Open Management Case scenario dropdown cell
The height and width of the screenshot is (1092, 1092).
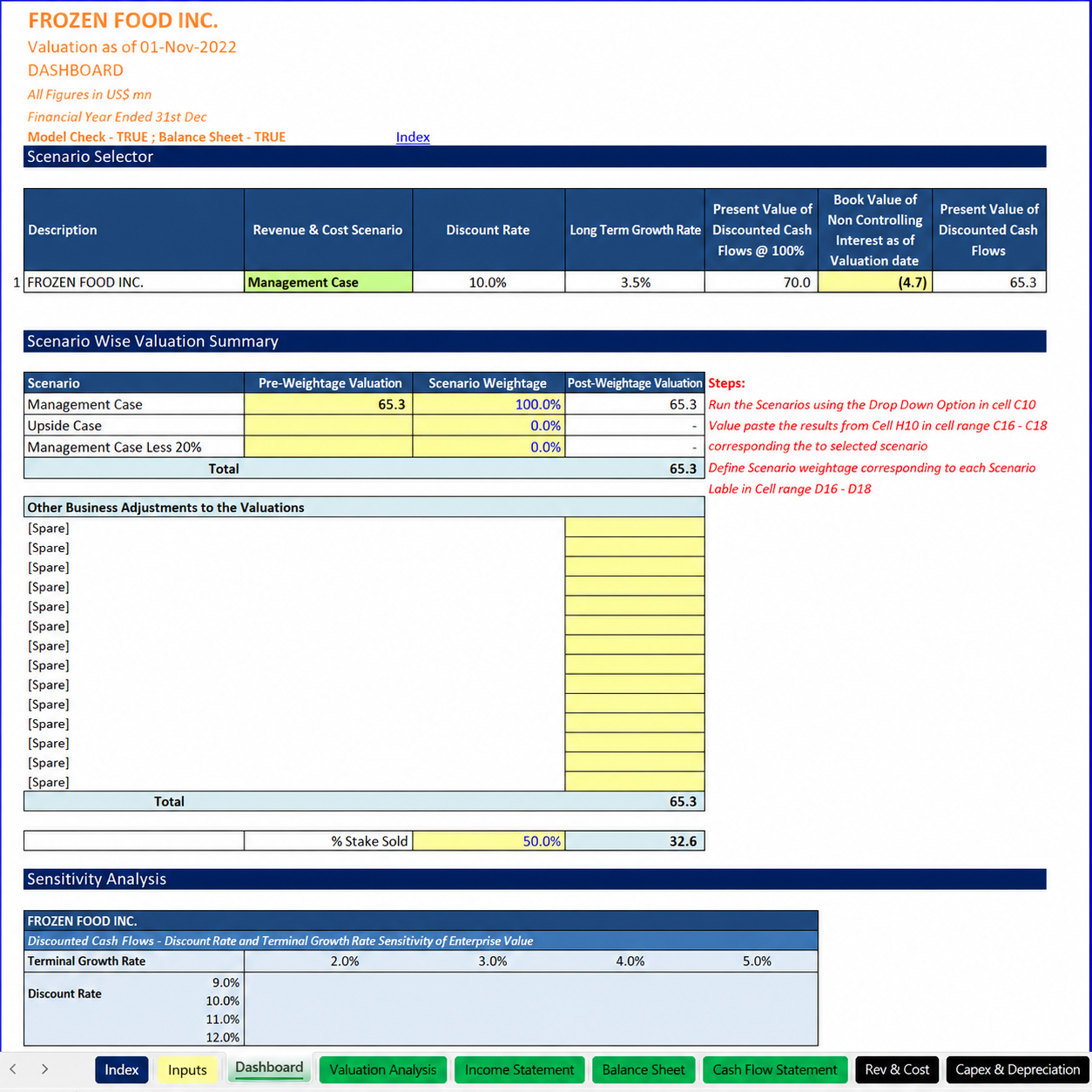pos(328,282)
